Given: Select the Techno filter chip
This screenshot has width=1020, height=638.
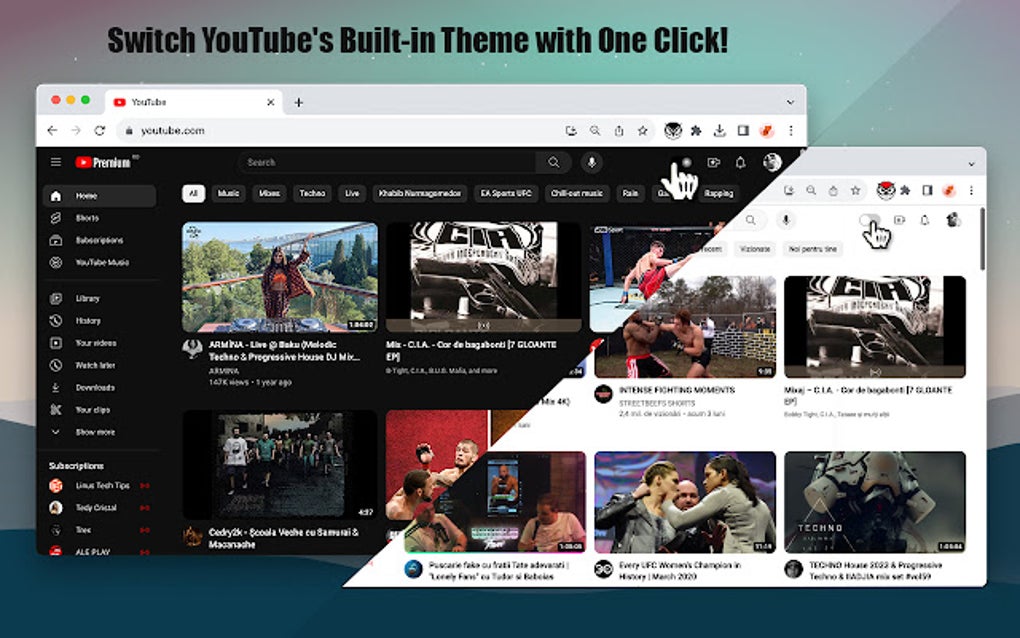Looking at the screenshot, I should (312, 193).
